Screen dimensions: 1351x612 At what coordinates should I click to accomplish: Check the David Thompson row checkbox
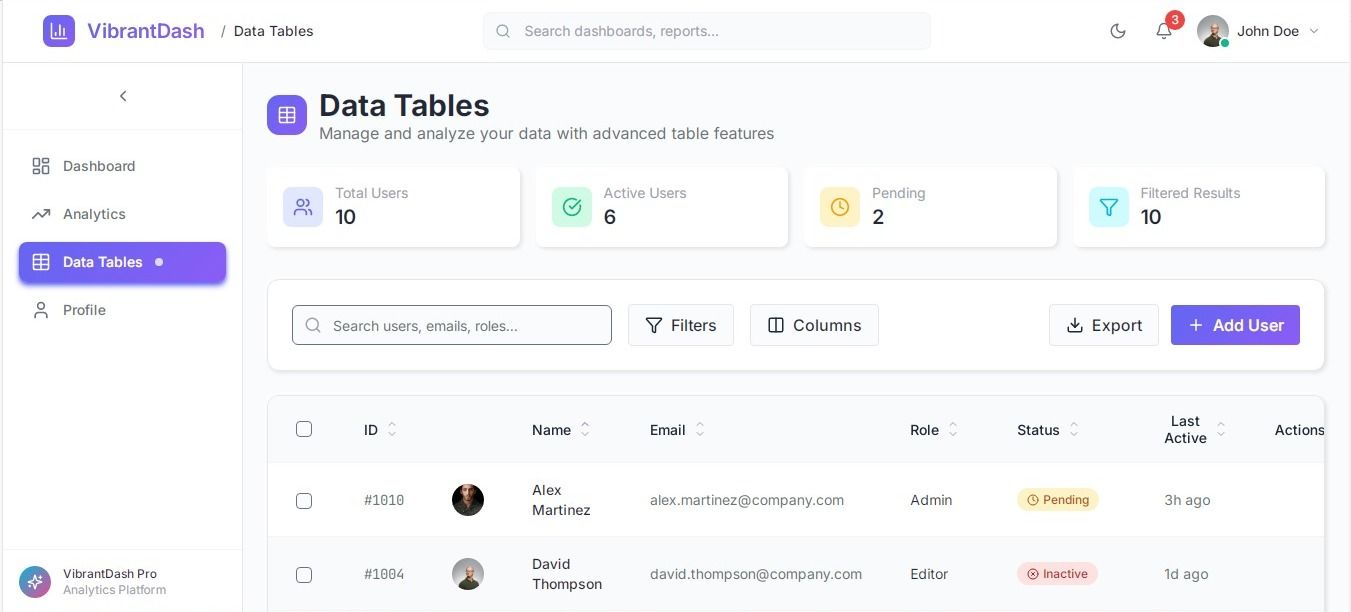pos(304,575)
